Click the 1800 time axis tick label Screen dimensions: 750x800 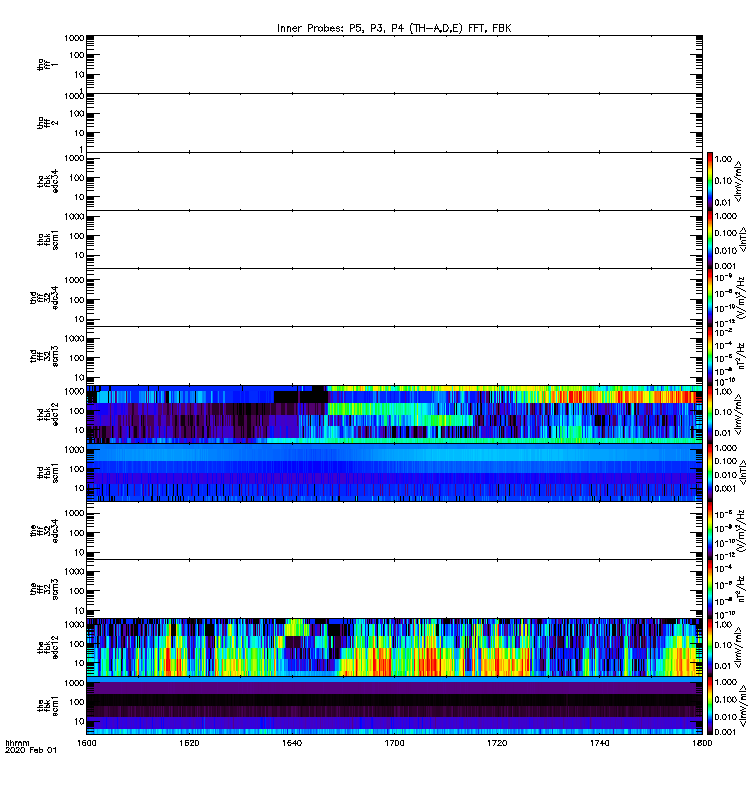(x=702, y=743)
